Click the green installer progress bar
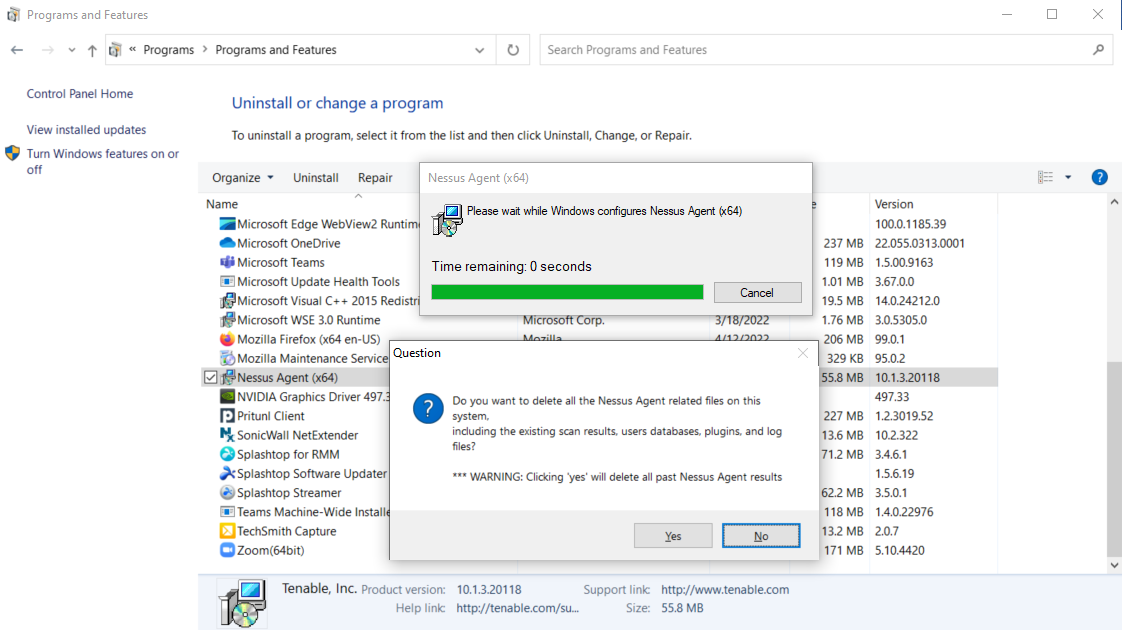 click(567, 292)
